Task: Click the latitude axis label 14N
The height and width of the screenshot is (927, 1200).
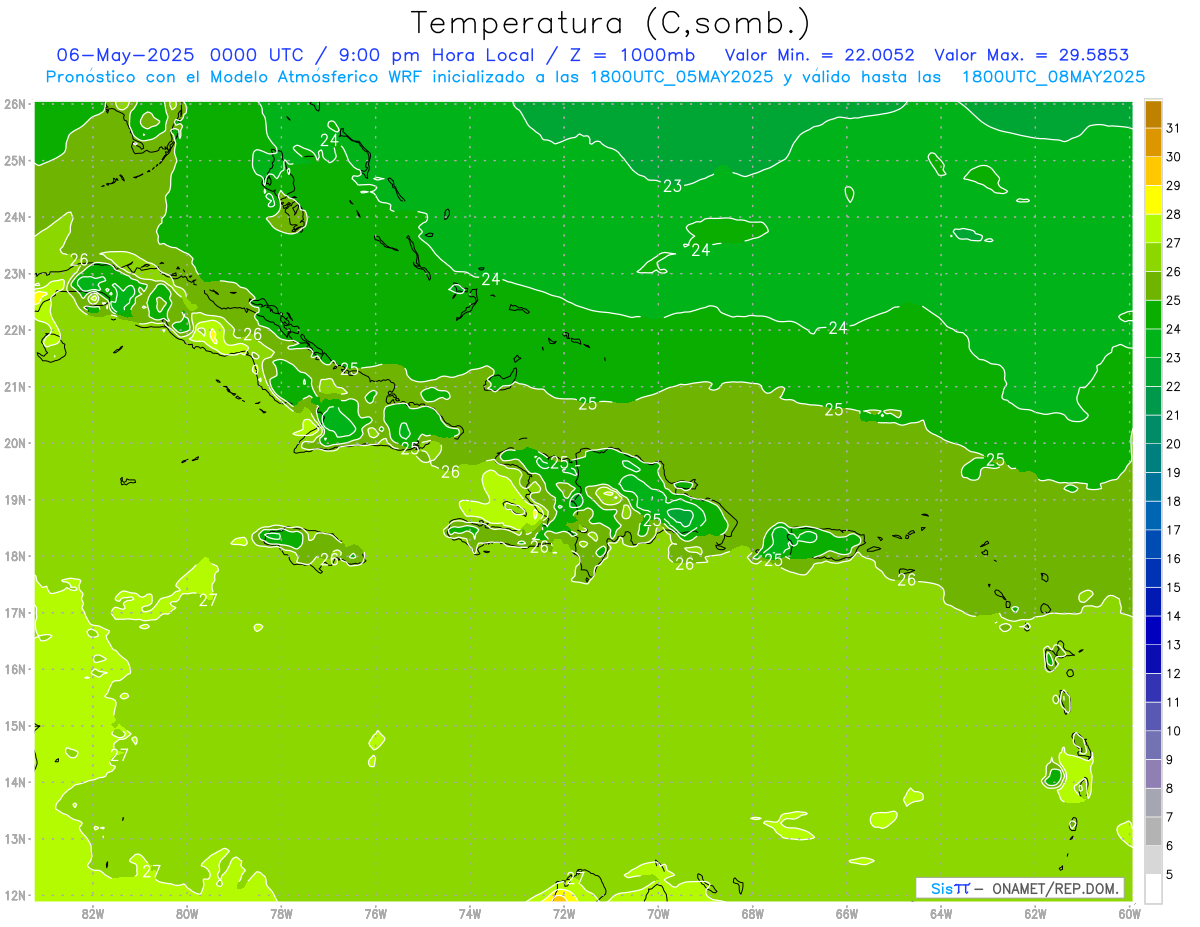Action: (15, 782)
